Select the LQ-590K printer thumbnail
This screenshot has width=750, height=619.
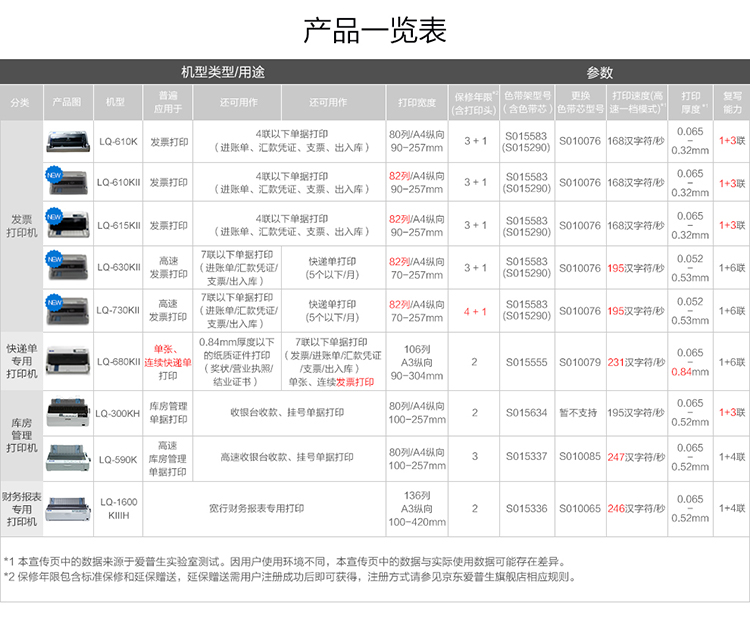click(x=66, y=456)
